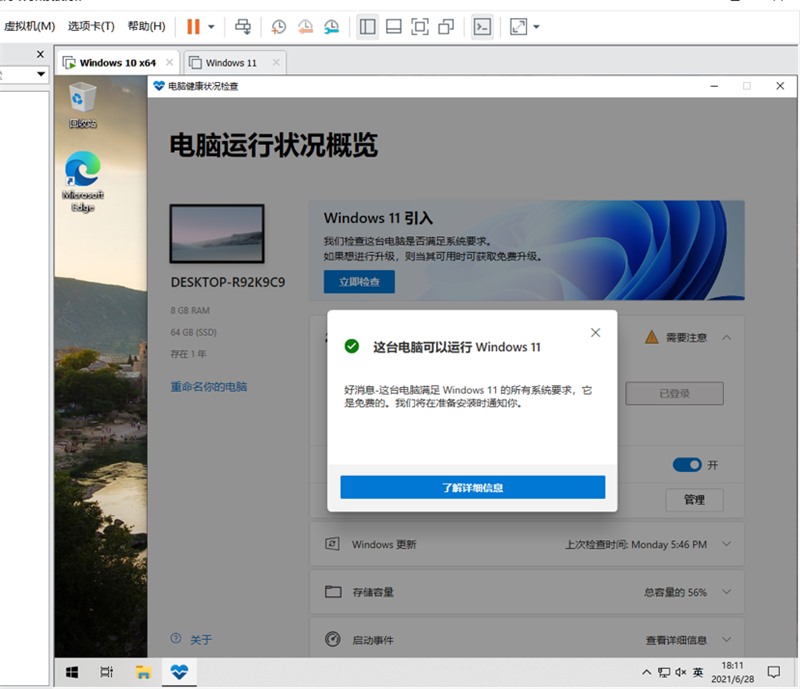This screenshot has height=689, width=800.
Task: Click the 重命名你的电脑 link
Action: pyautogui.click(x=208, y=386)
